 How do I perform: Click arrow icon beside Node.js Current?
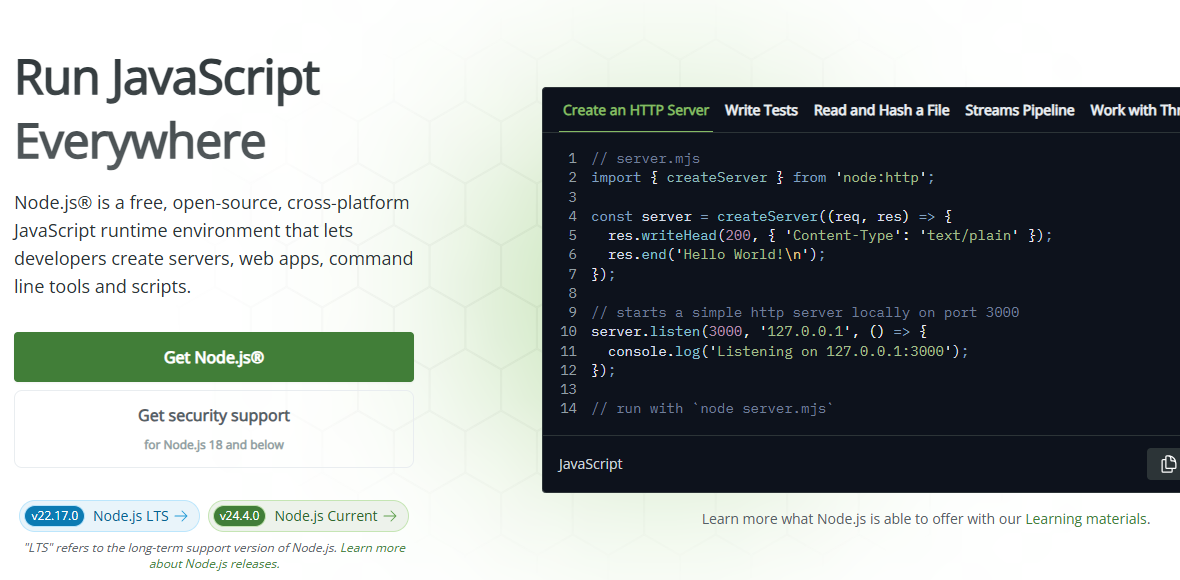click(x=390, y=516)
